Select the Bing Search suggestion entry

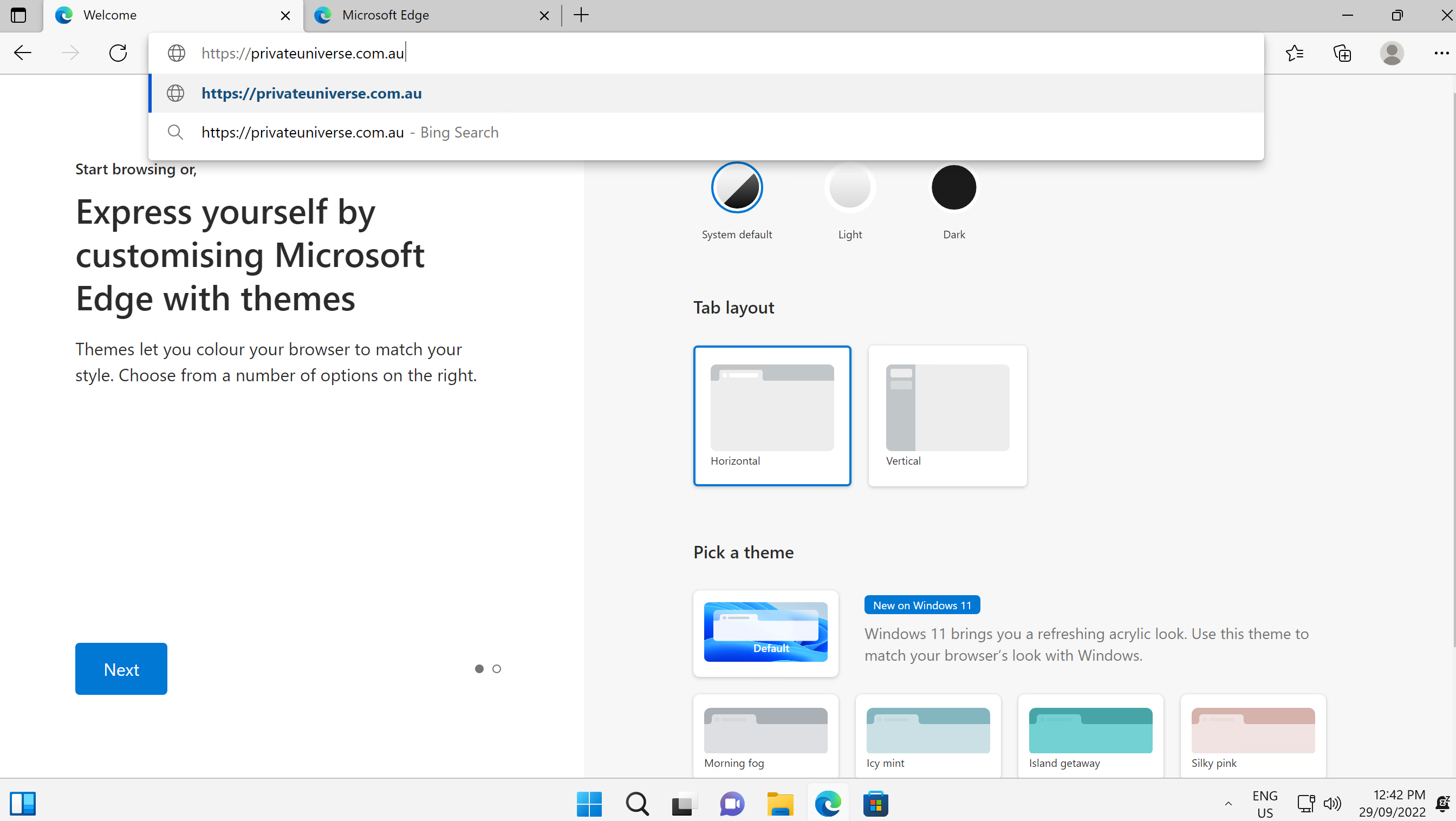350,132
